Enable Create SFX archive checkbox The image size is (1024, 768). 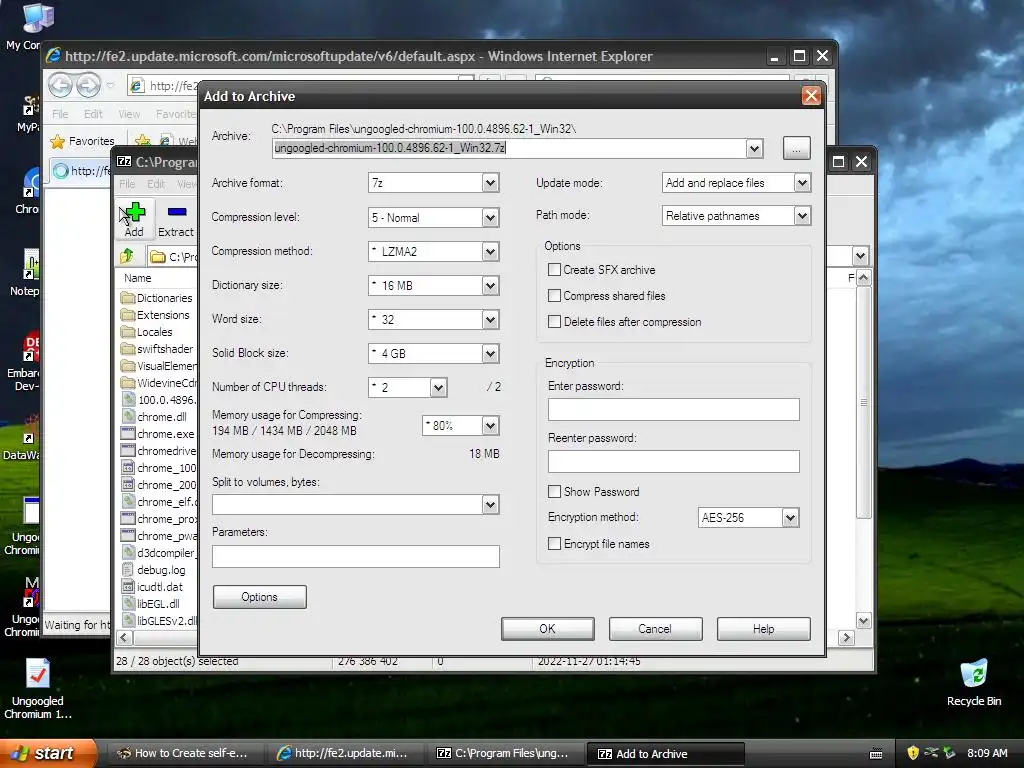(x=554, y=270)
